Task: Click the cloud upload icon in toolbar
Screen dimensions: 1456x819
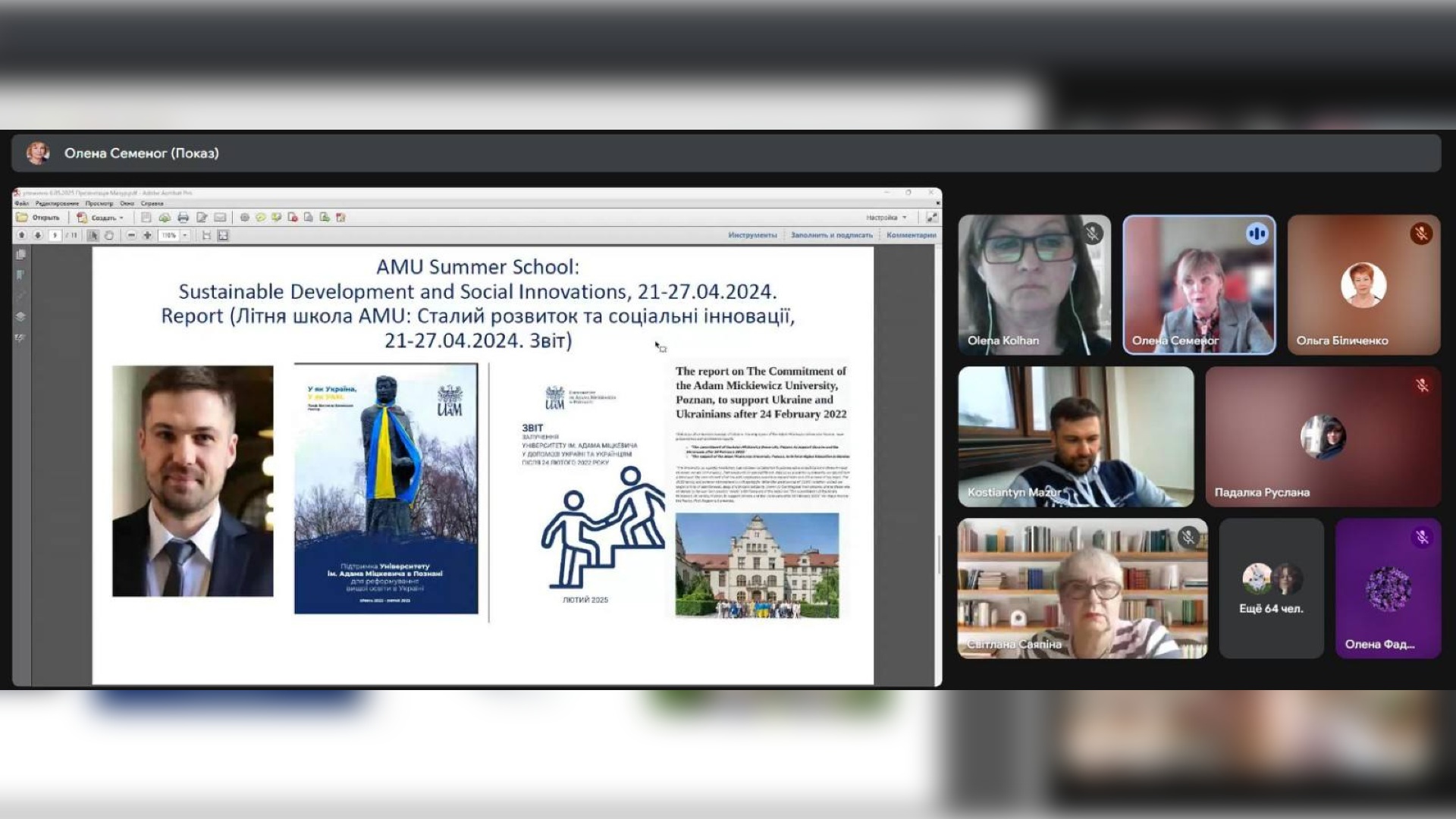Action: point(165,218)
